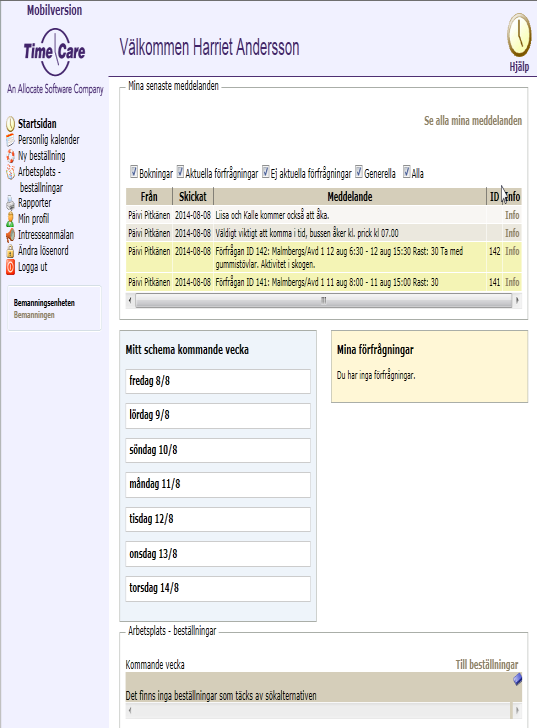Toggle the Generella checkbox
The width and height of the screenshot is (537, 728).
(359, 171)
